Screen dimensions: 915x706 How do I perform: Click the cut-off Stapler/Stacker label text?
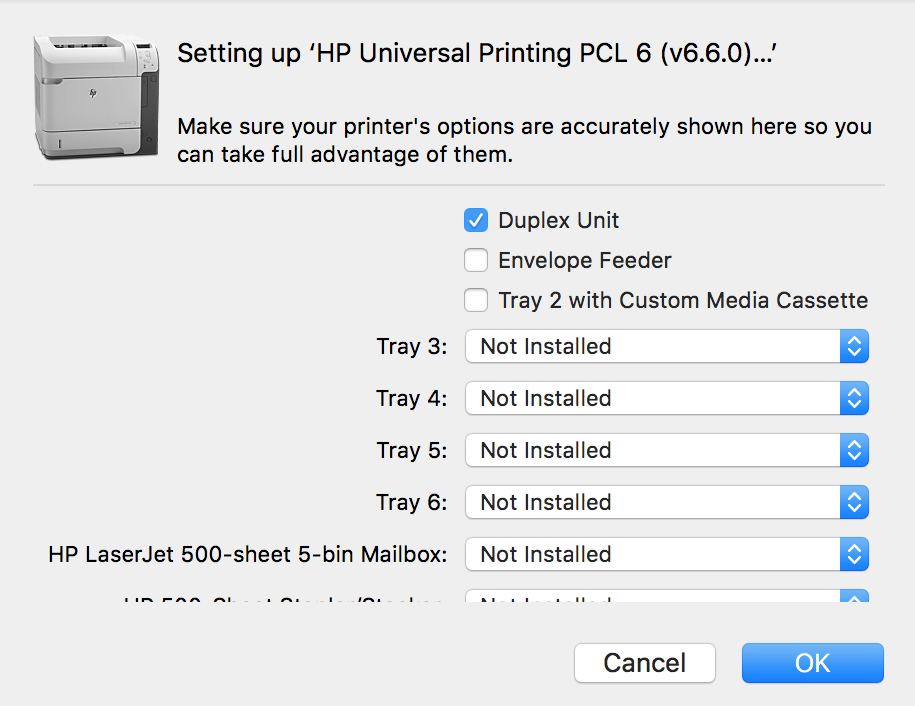click(285, 599)
